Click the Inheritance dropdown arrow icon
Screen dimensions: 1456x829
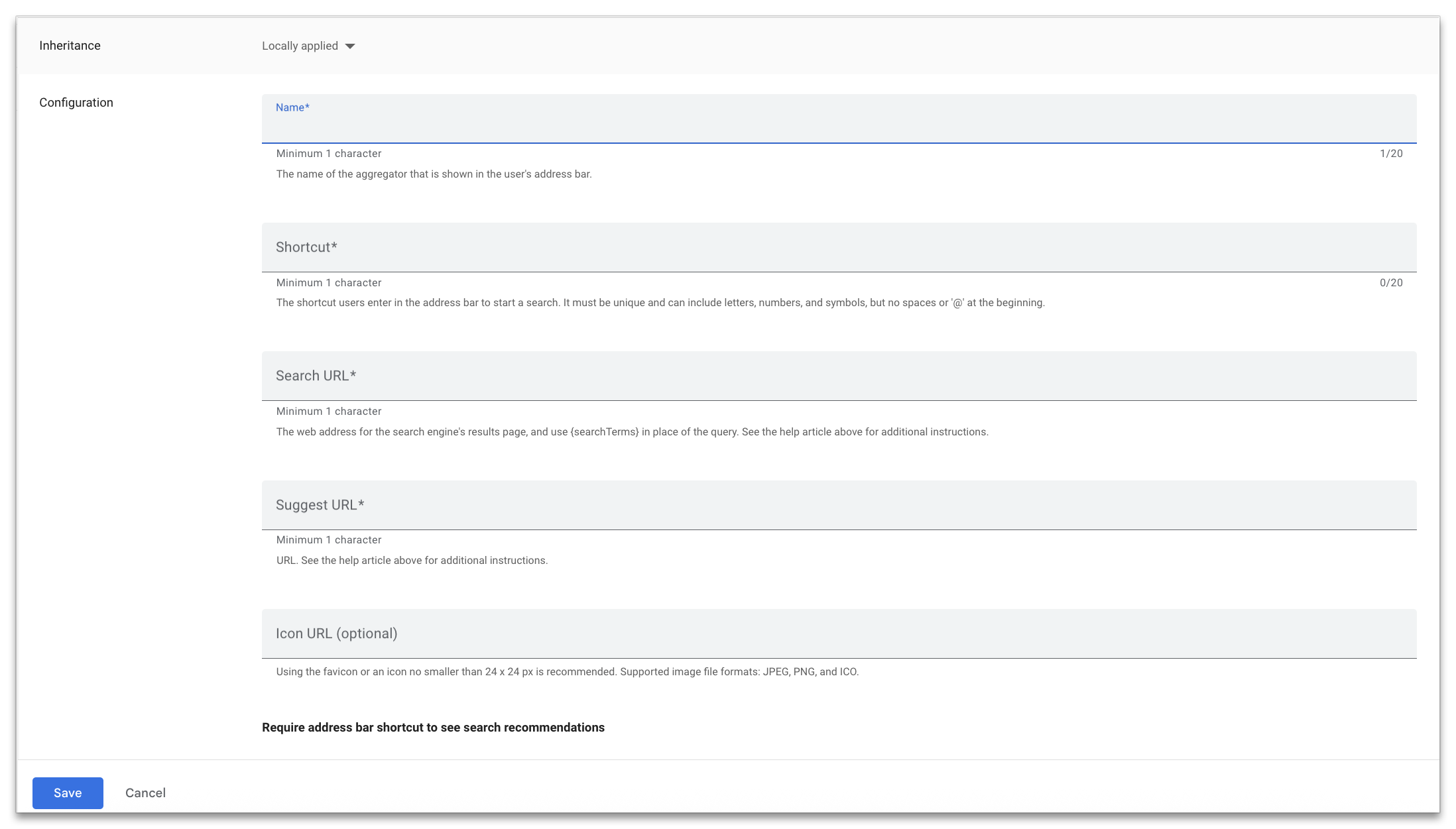point(350,46)
